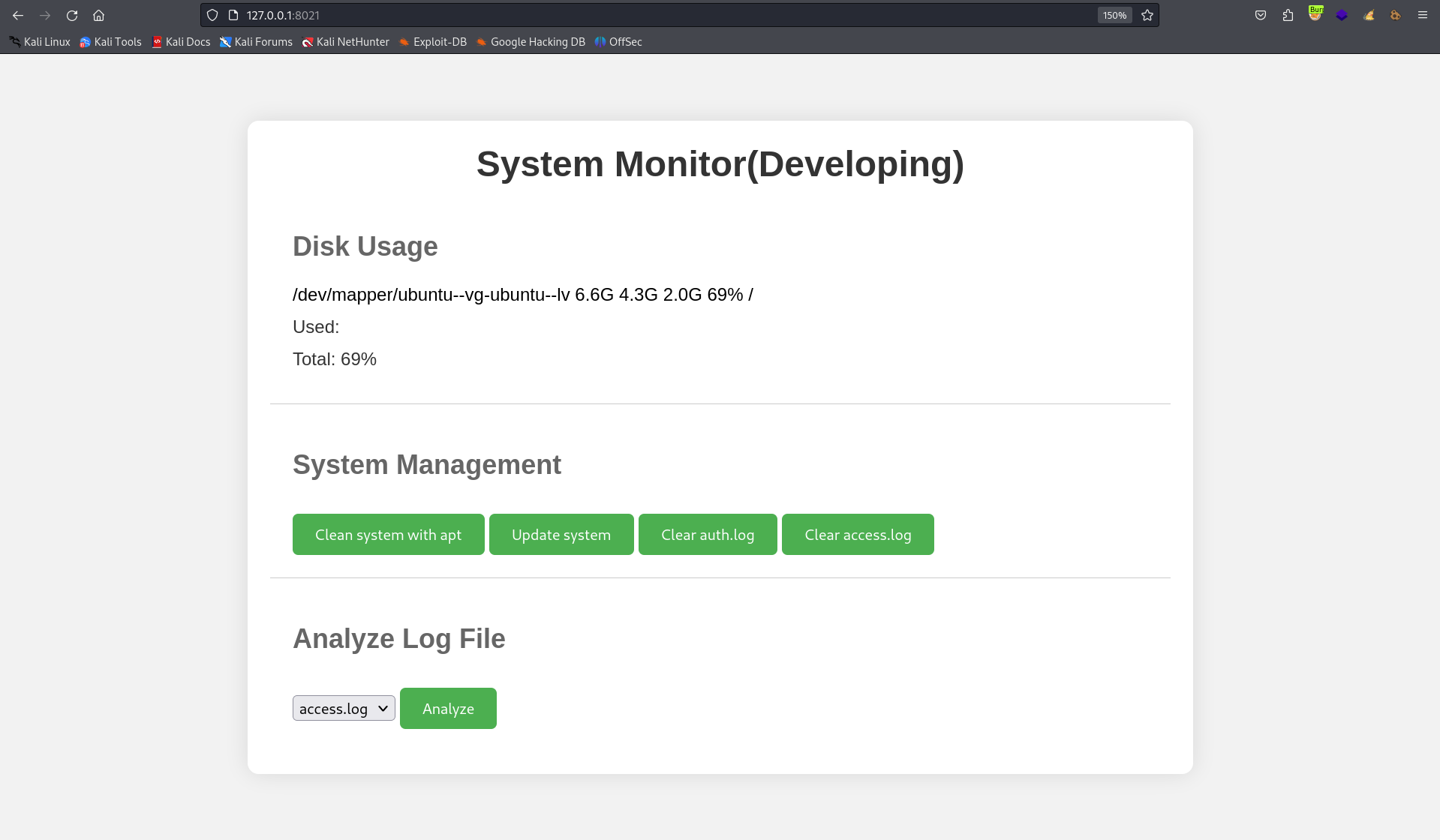Open the extensions puzzle icon
Image resolution: width=1440 pixels, height=840 pixels.
point(1288,15)
